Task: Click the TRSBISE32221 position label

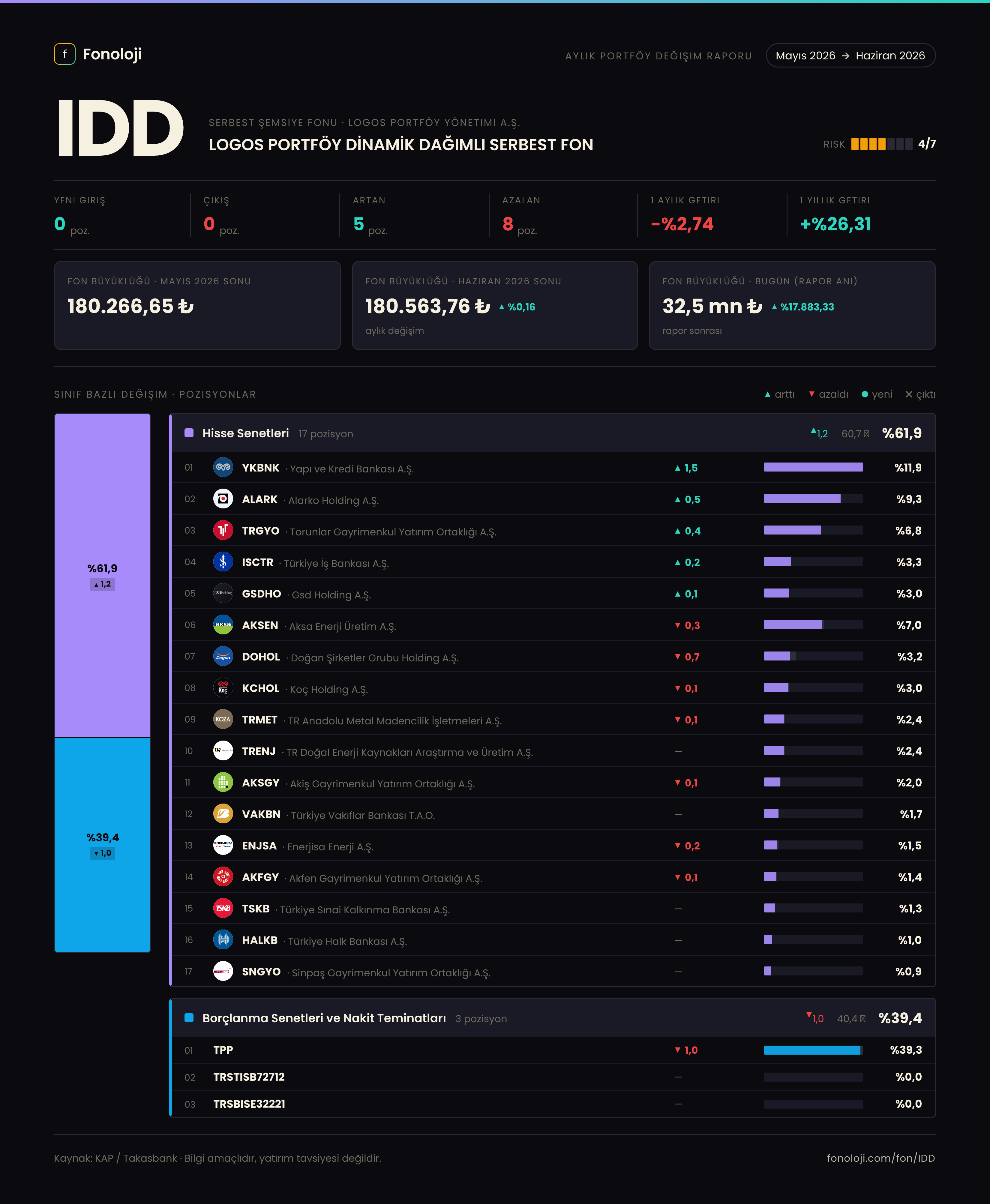Action: 249,1104
